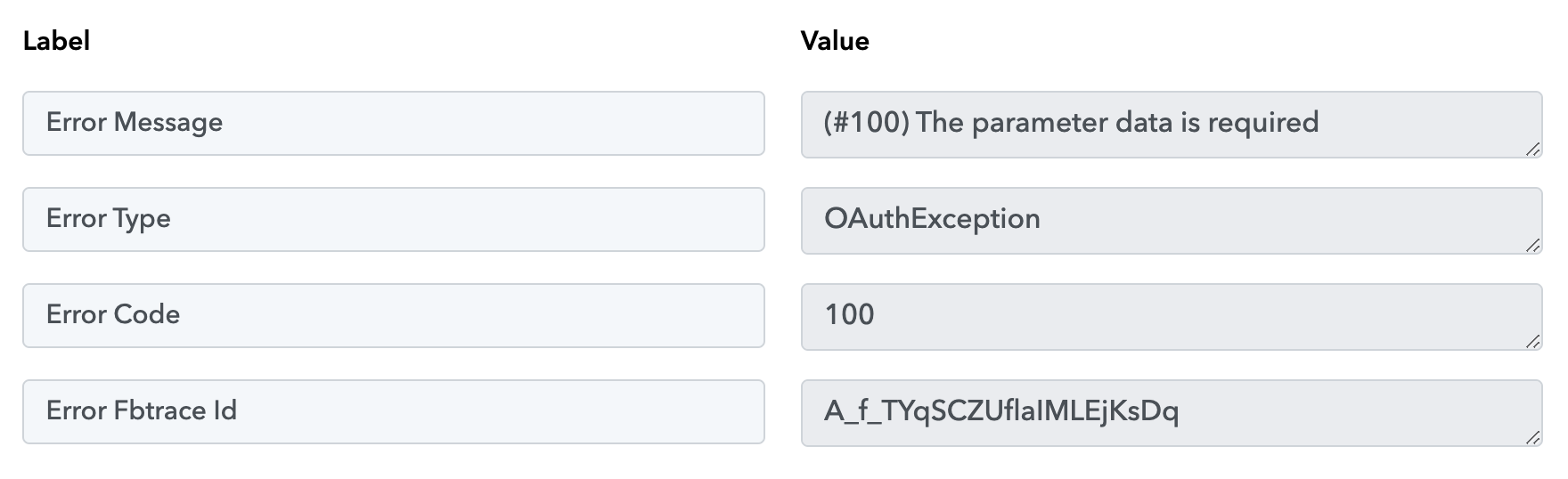Click the resize grip on the Fbtrace Id value
The width and height of the screenshot is (1568, 479).
(x=1532, y=438)
